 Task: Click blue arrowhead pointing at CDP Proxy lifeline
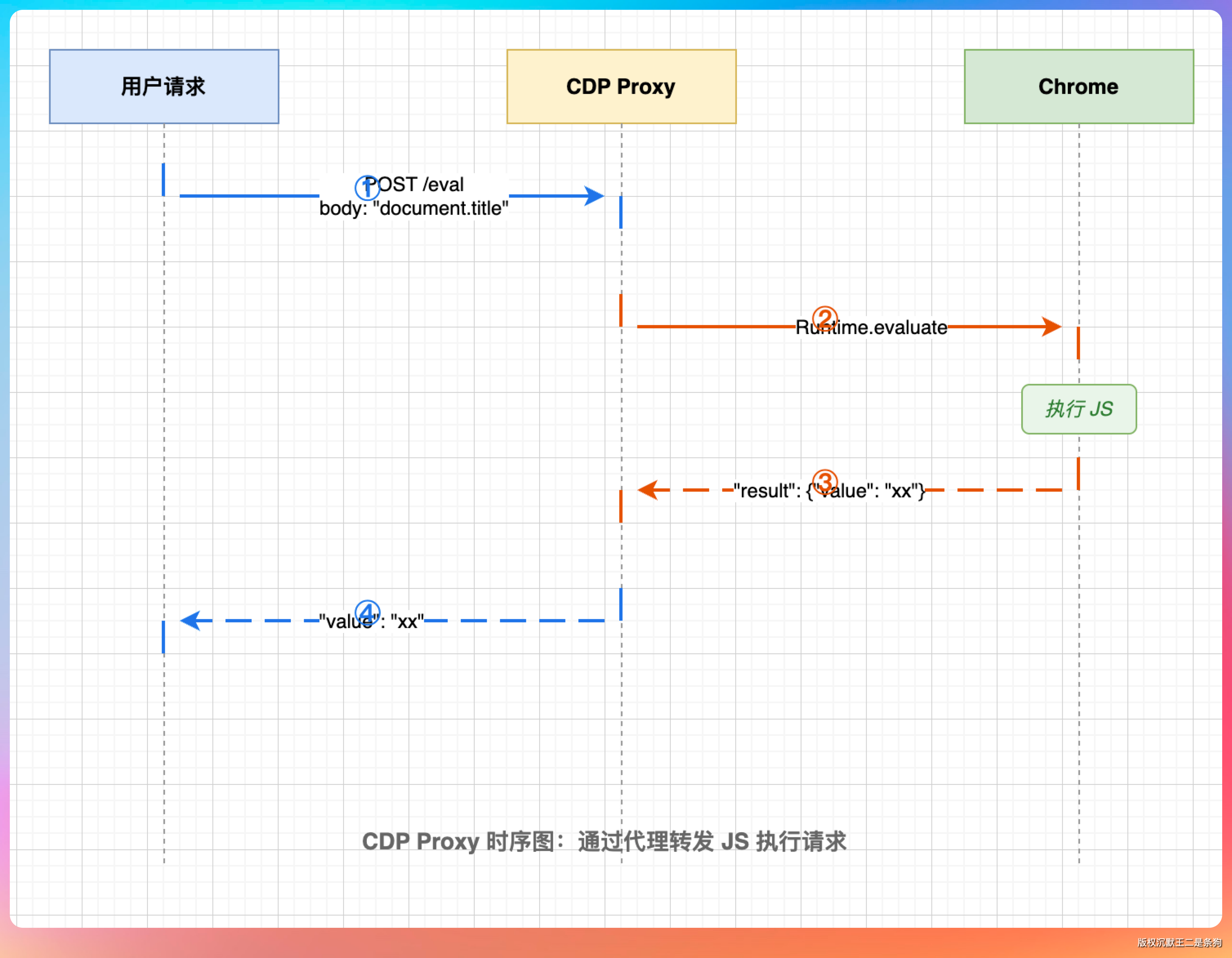(595, 196)
